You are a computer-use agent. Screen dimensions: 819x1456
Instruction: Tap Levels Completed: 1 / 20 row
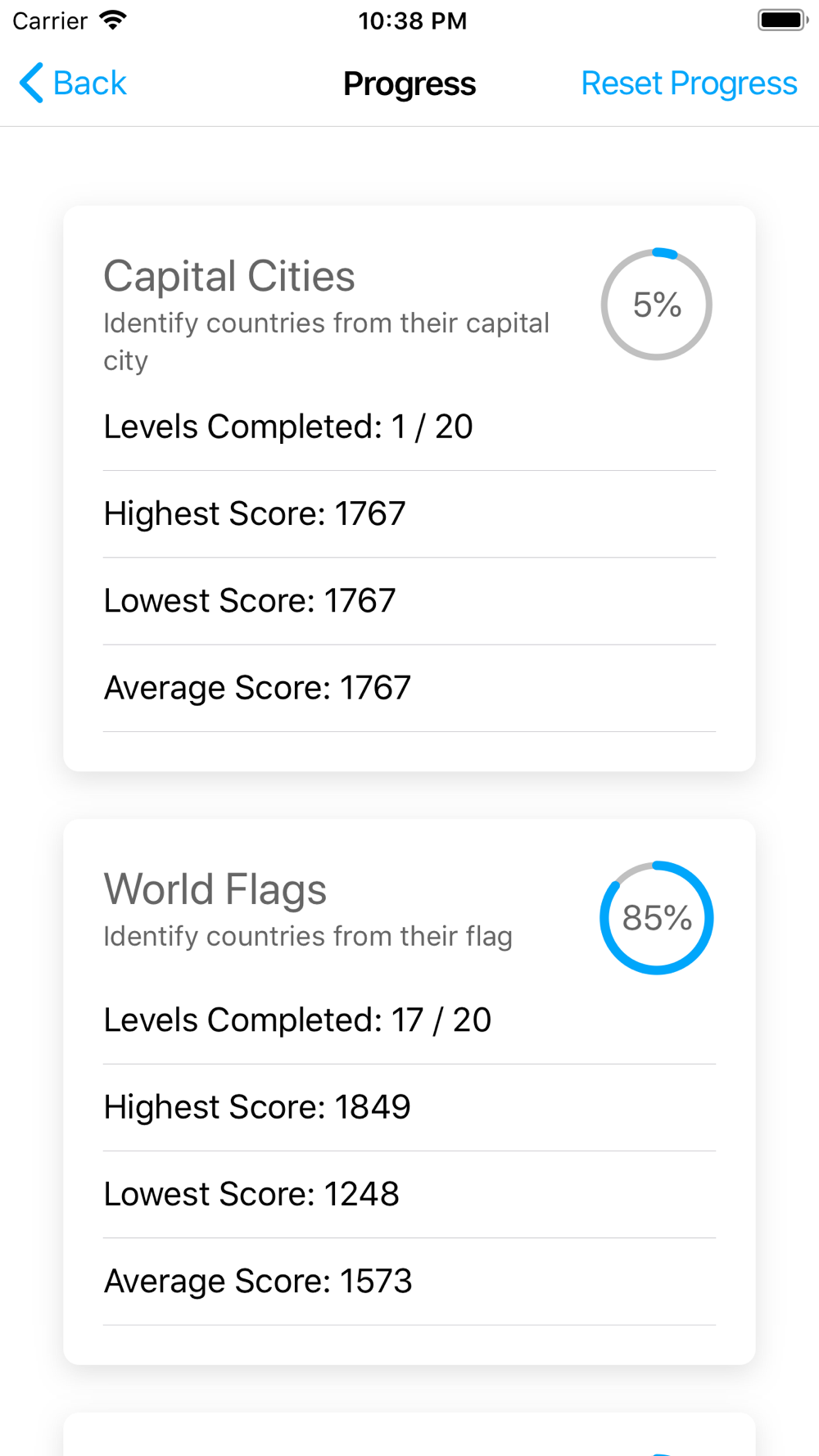(x=409, y=427)
